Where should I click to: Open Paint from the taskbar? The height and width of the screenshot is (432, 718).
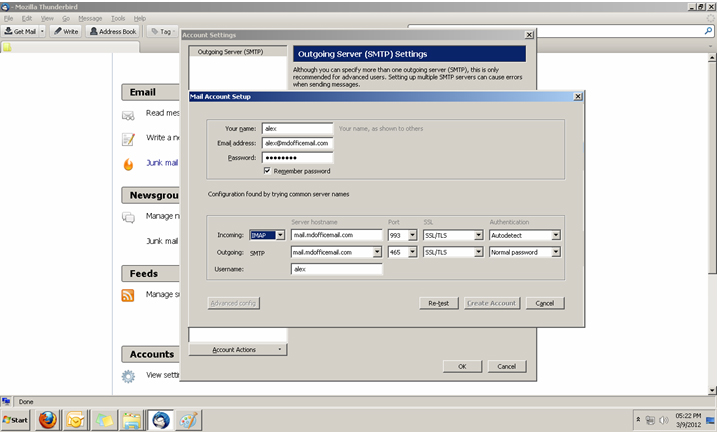tap(188, 420)
